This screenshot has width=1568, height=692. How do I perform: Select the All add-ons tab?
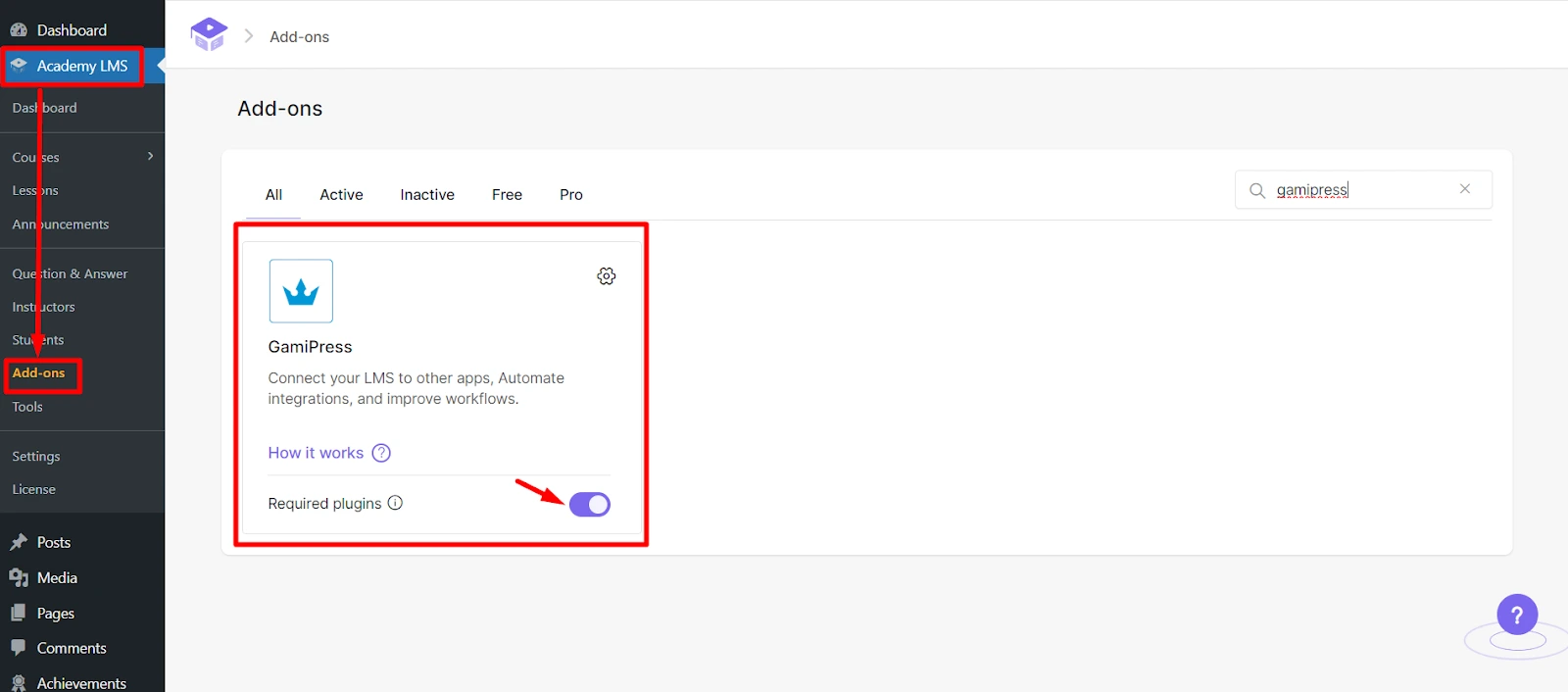click(273, 195)
